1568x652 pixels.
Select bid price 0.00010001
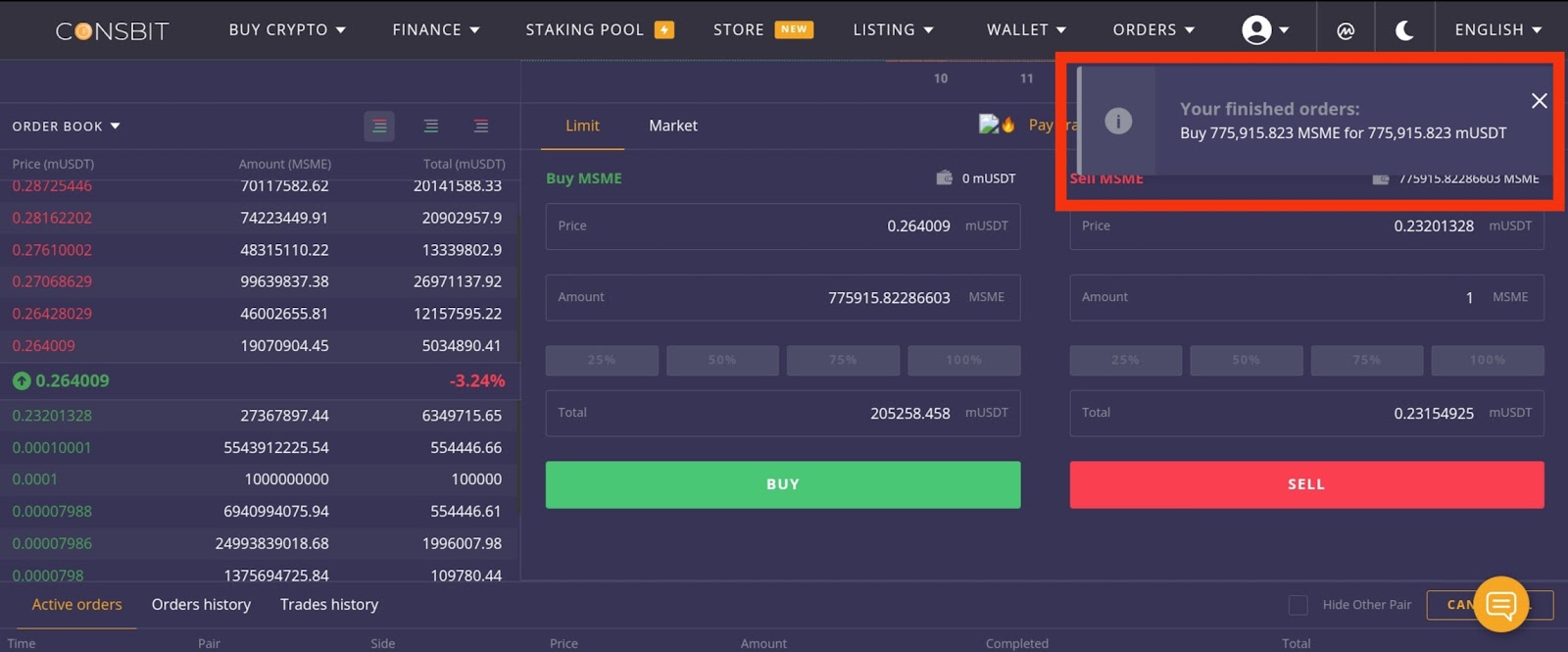52,448
